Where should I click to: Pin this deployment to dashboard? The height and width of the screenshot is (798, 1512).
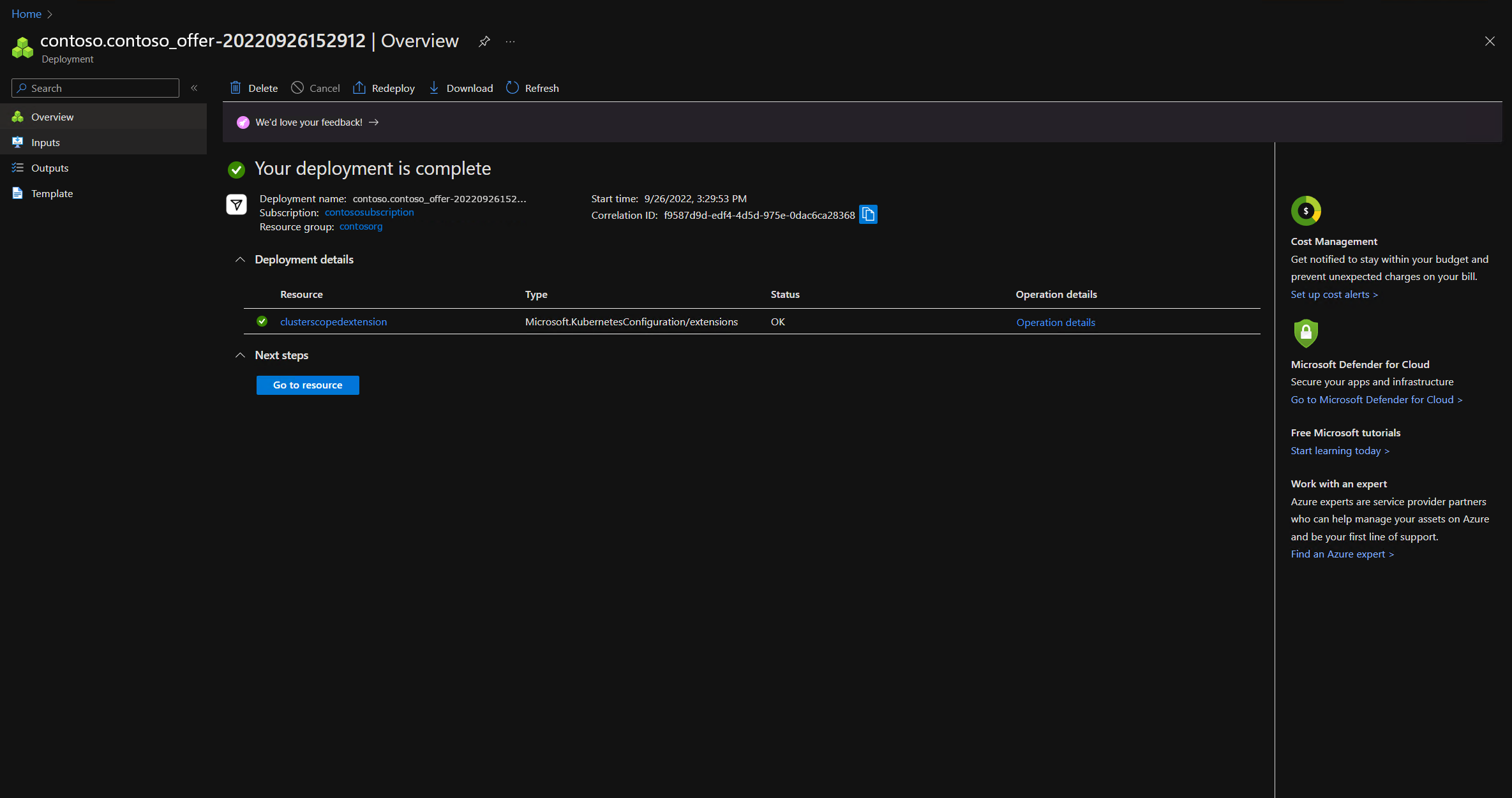(484, 41)
